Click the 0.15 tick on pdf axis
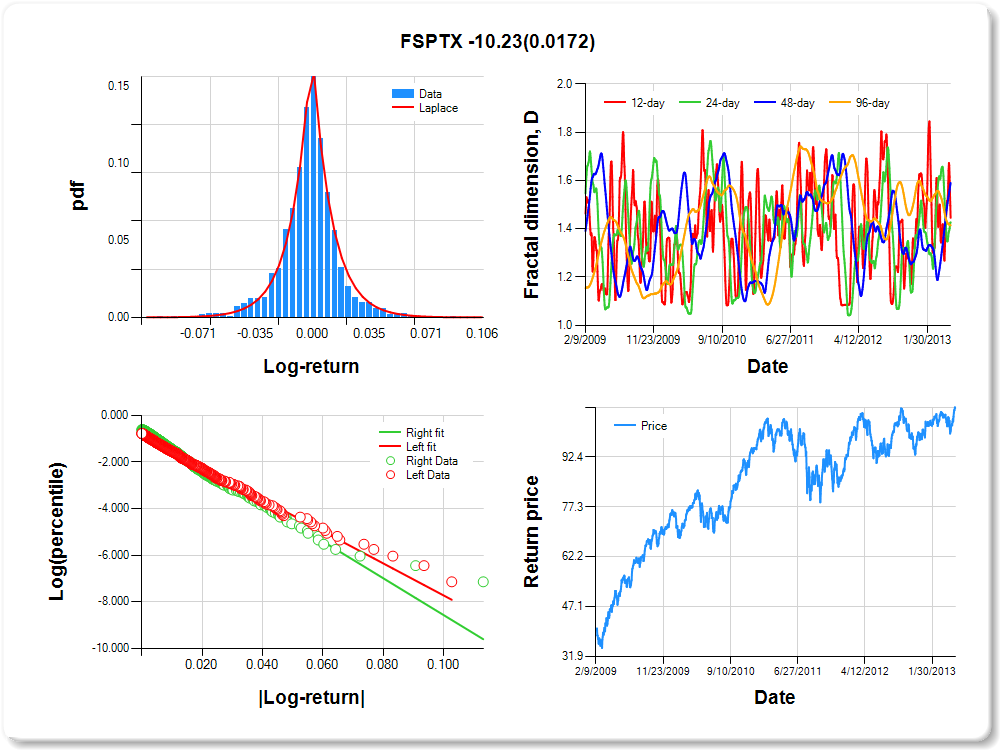Viewport: 1000px width, 750px height. (119, 85)
